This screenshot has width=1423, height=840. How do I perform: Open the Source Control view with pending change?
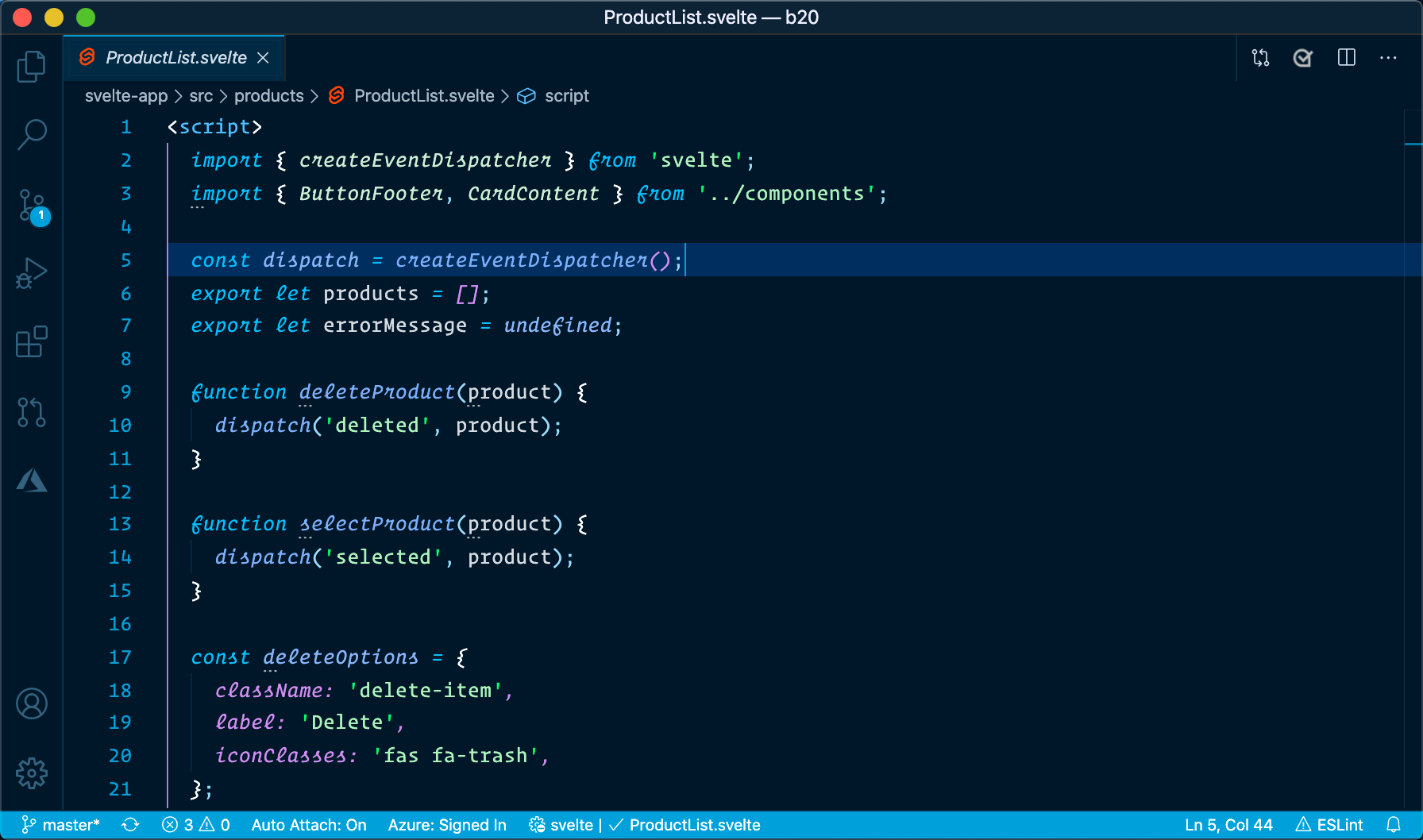[x=31, y=205]
